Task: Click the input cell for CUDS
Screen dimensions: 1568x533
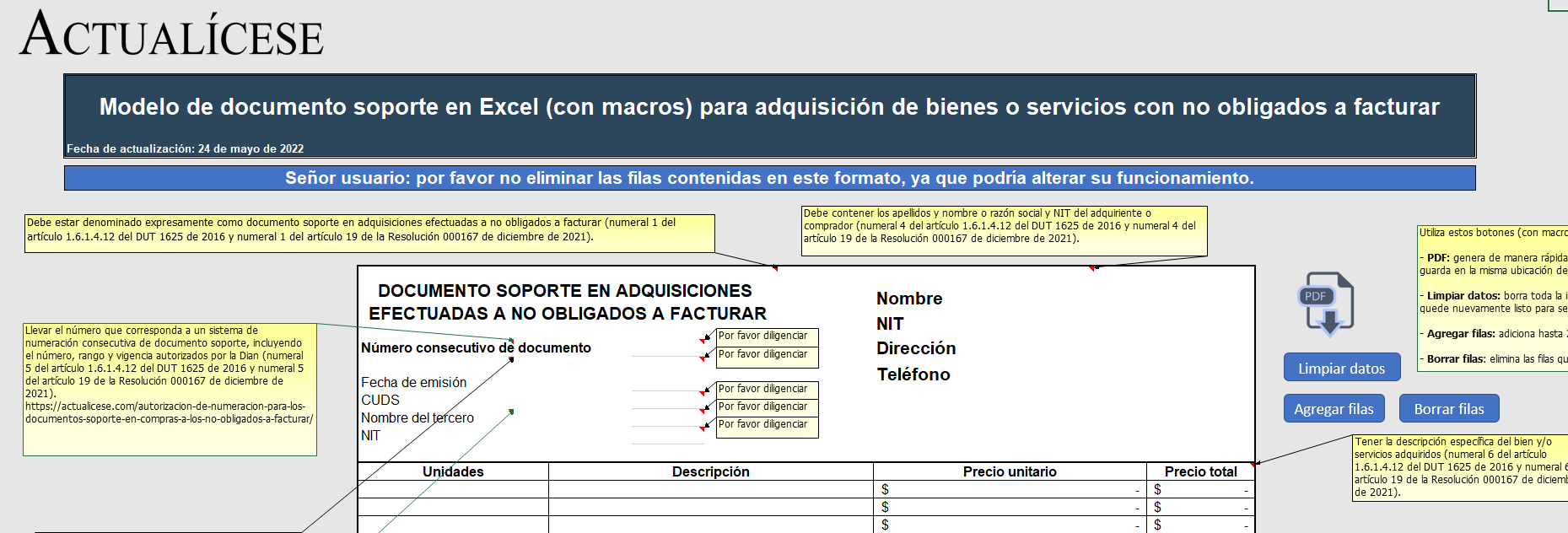Action: (x=667, y=401)
